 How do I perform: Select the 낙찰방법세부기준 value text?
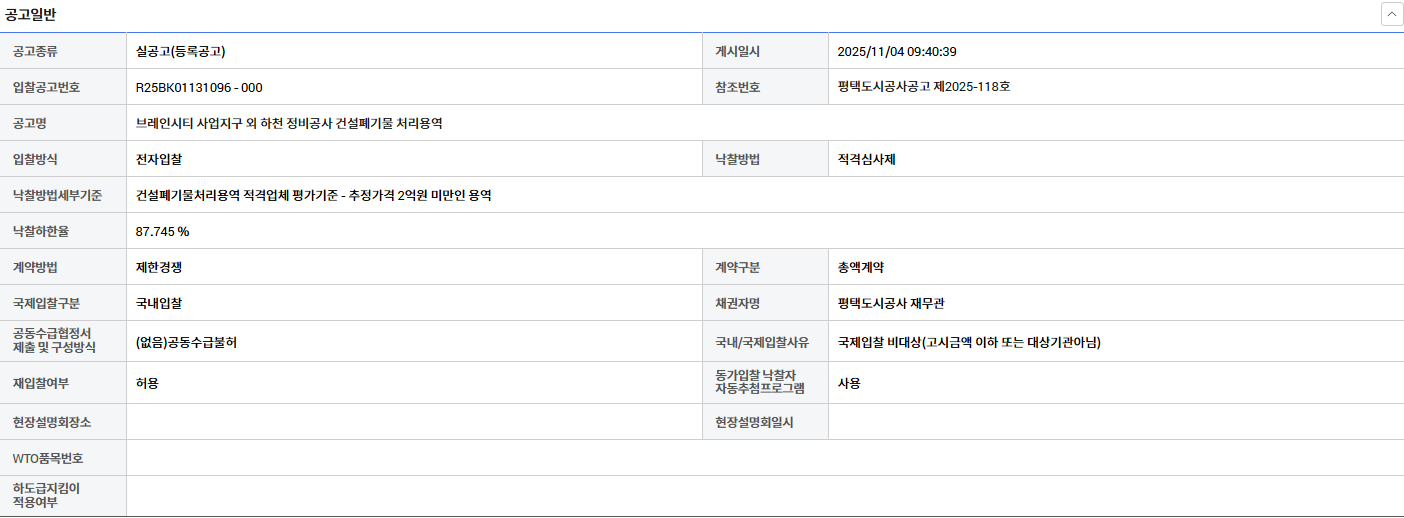tap(313, 196)
